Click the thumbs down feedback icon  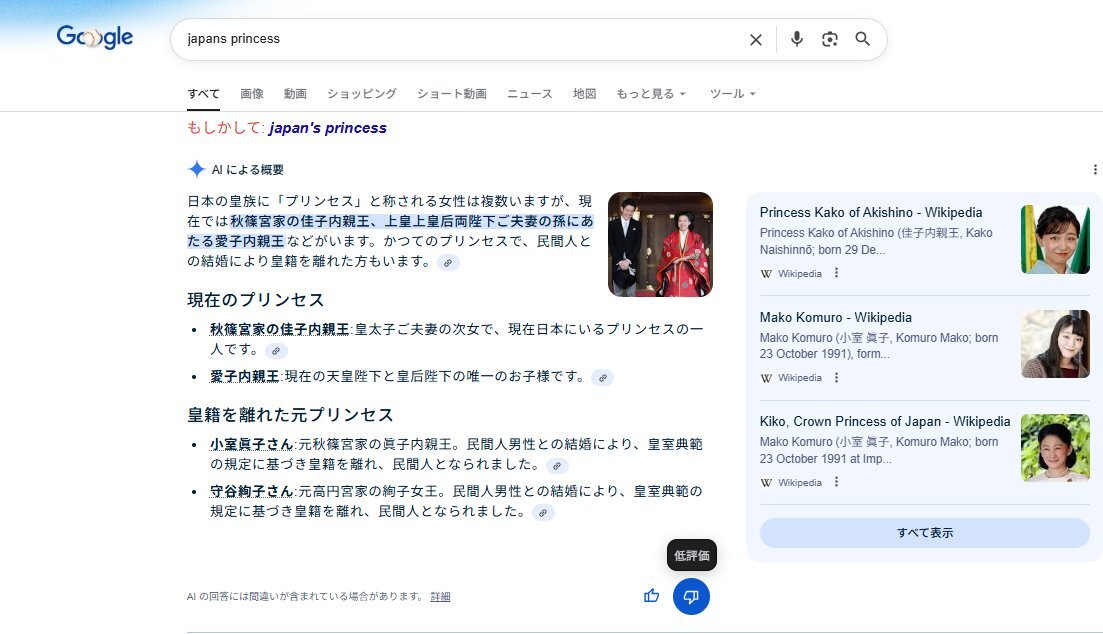pyautogui.click(x=691, y=596)
